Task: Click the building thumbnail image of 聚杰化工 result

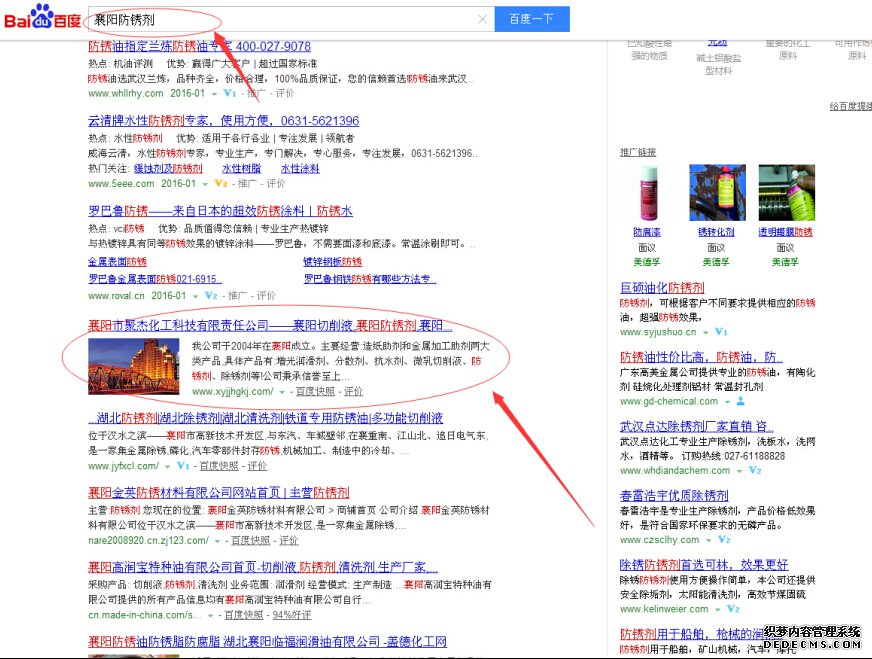Action: coord(133,366)
